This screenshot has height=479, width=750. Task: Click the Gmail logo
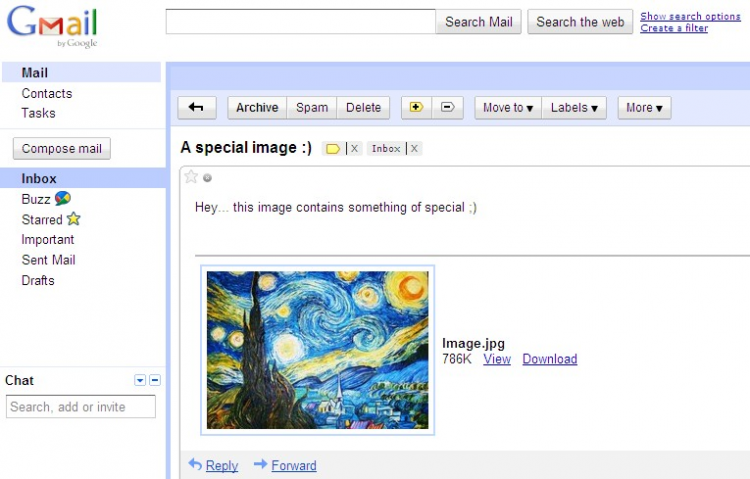pos(52,26)
